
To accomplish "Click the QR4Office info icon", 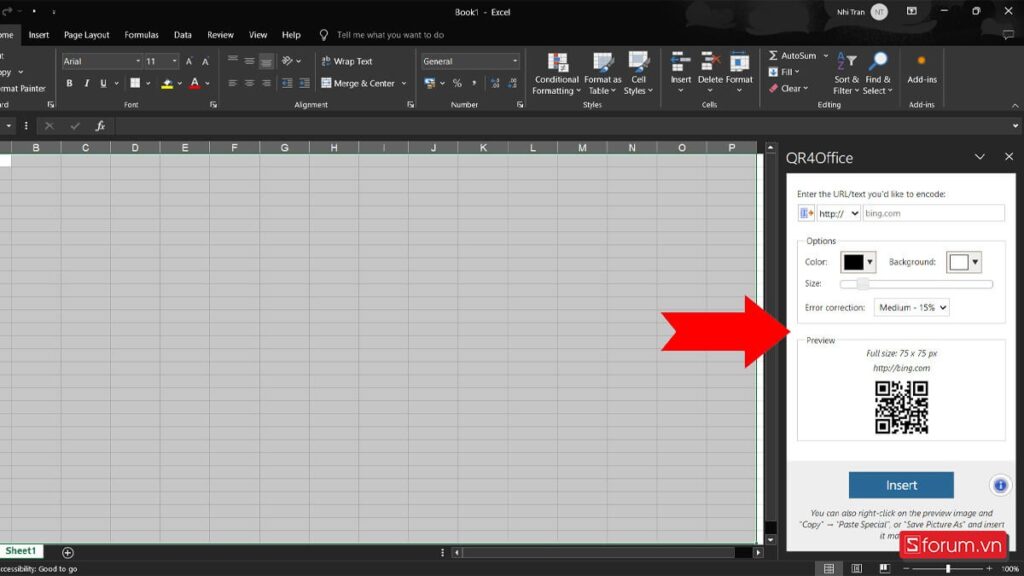I will 1000,485.
